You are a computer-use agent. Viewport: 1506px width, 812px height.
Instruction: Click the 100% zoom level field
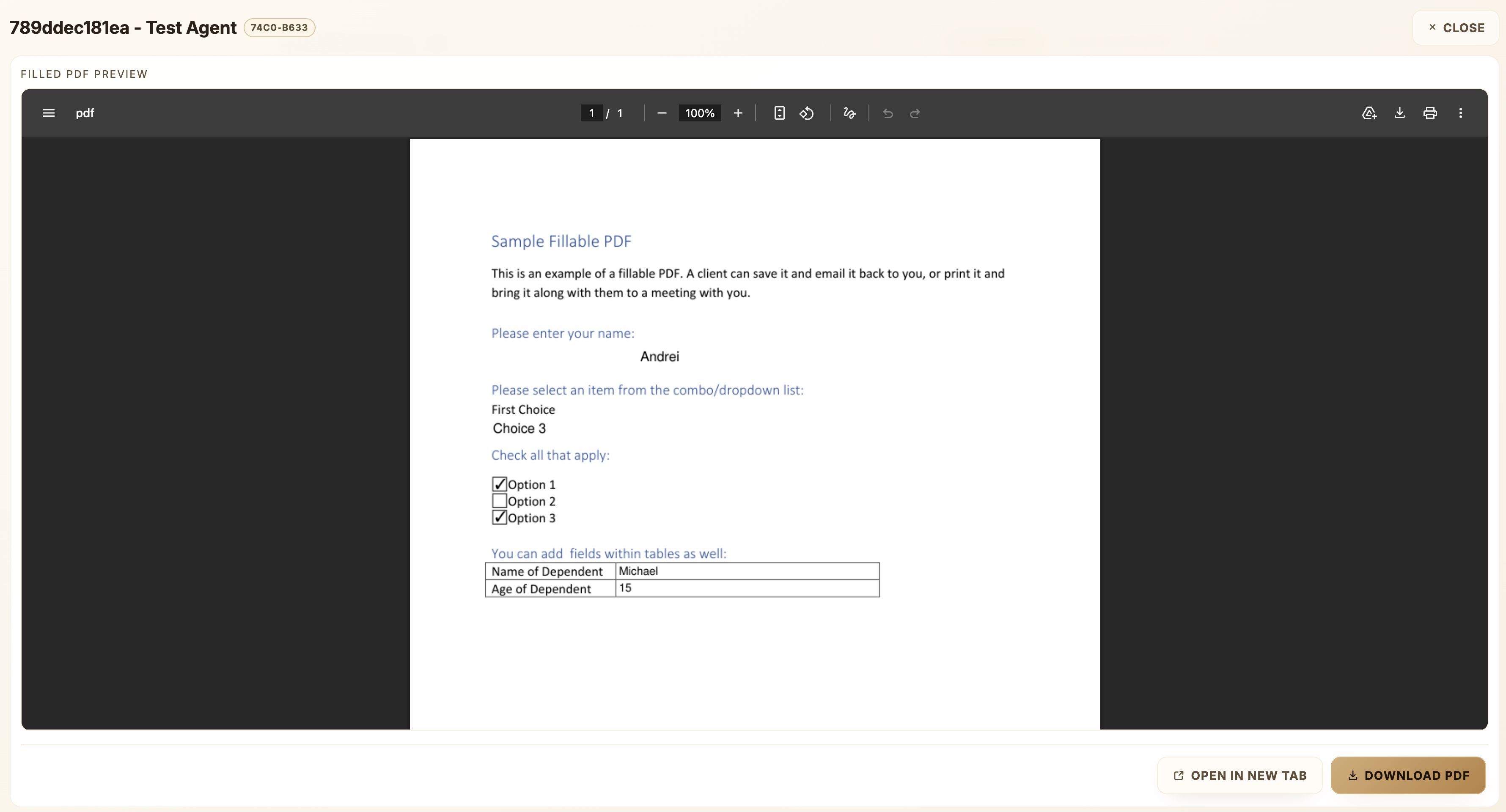[699, 113]
